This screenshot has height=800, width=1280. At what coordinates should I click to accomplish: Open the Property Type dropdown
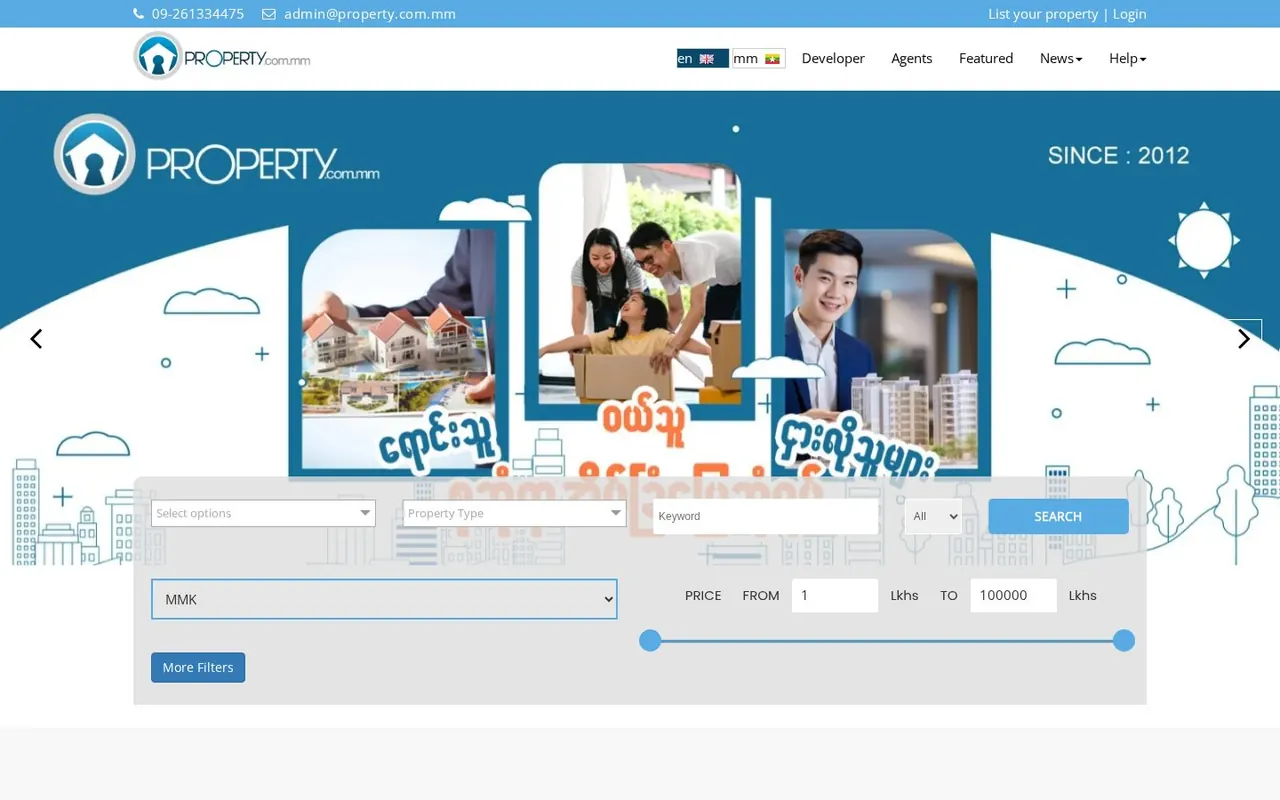[x=514, y=513]
